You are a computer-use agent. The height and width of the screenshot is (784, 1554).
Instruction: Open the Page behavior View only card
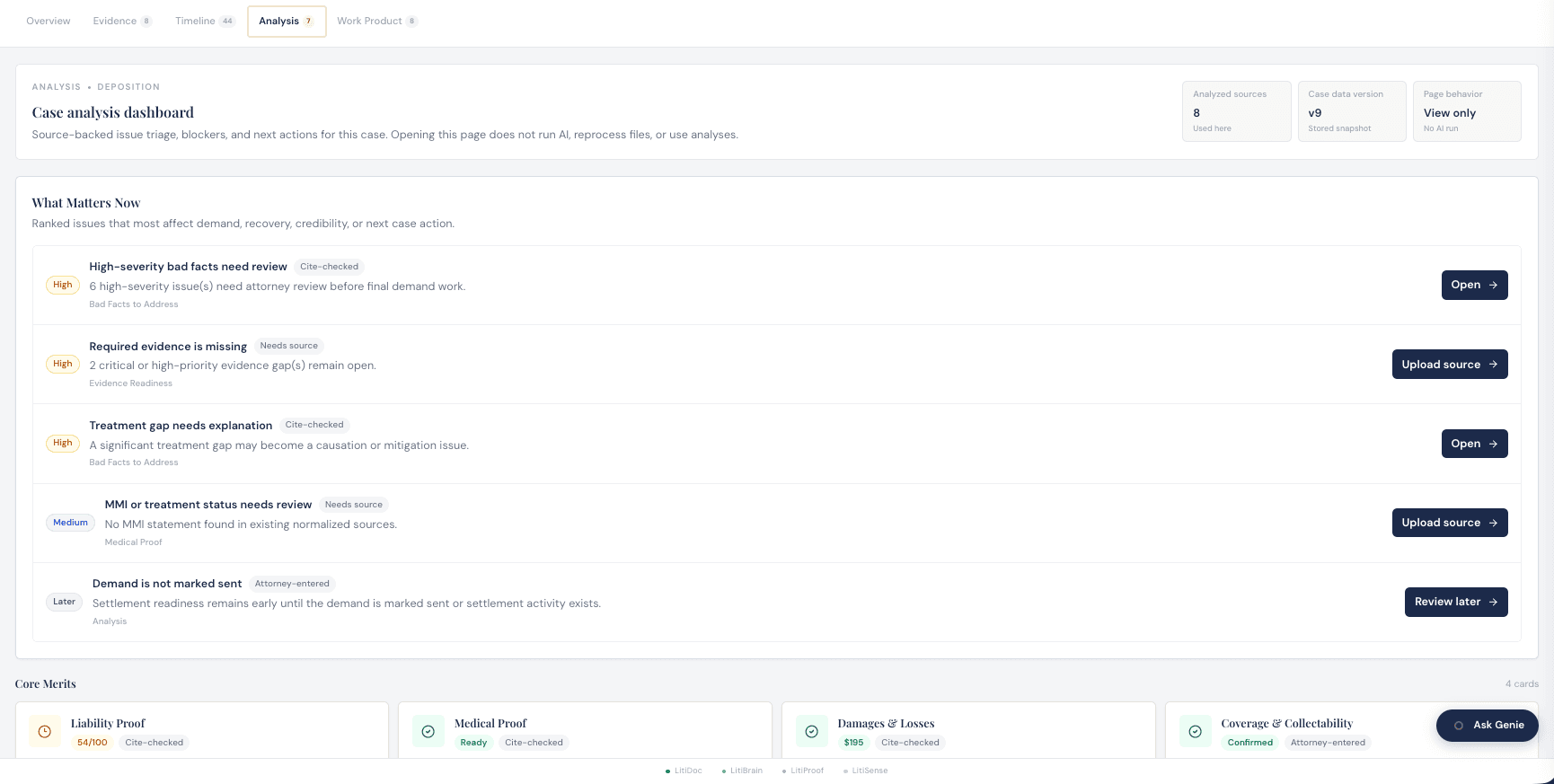1467,111
